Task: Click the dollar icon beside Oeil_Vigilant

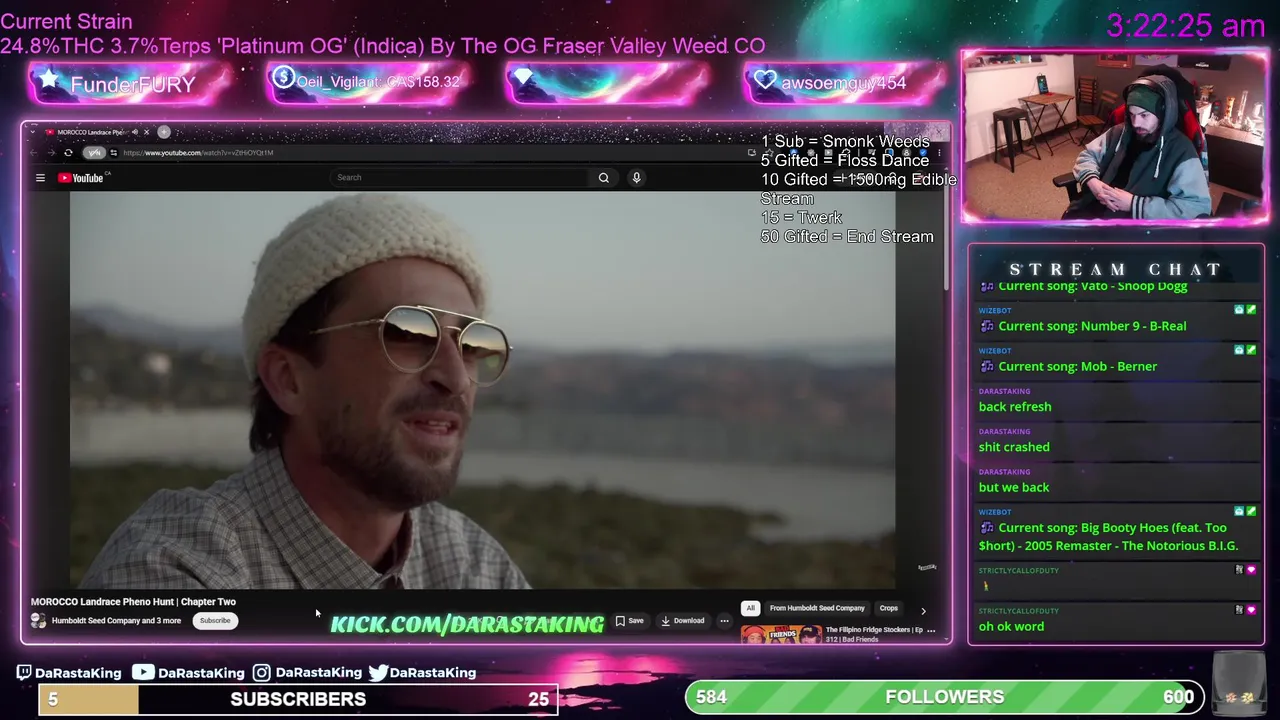Action: point(283,77)
